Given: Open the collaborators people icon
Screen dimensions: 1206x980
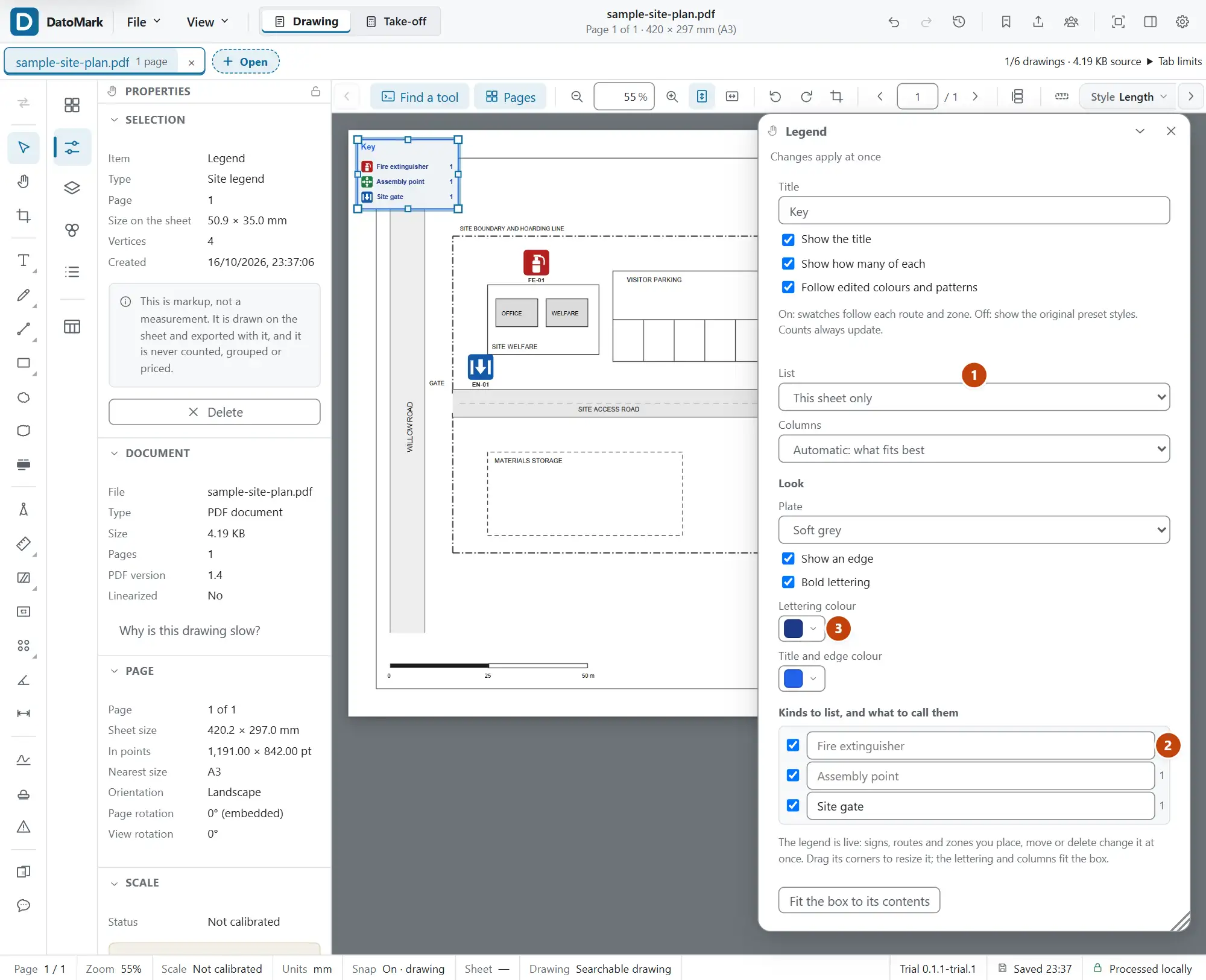Looking at the screenshot, I should pyautogui.click(x=1071, y=22).
